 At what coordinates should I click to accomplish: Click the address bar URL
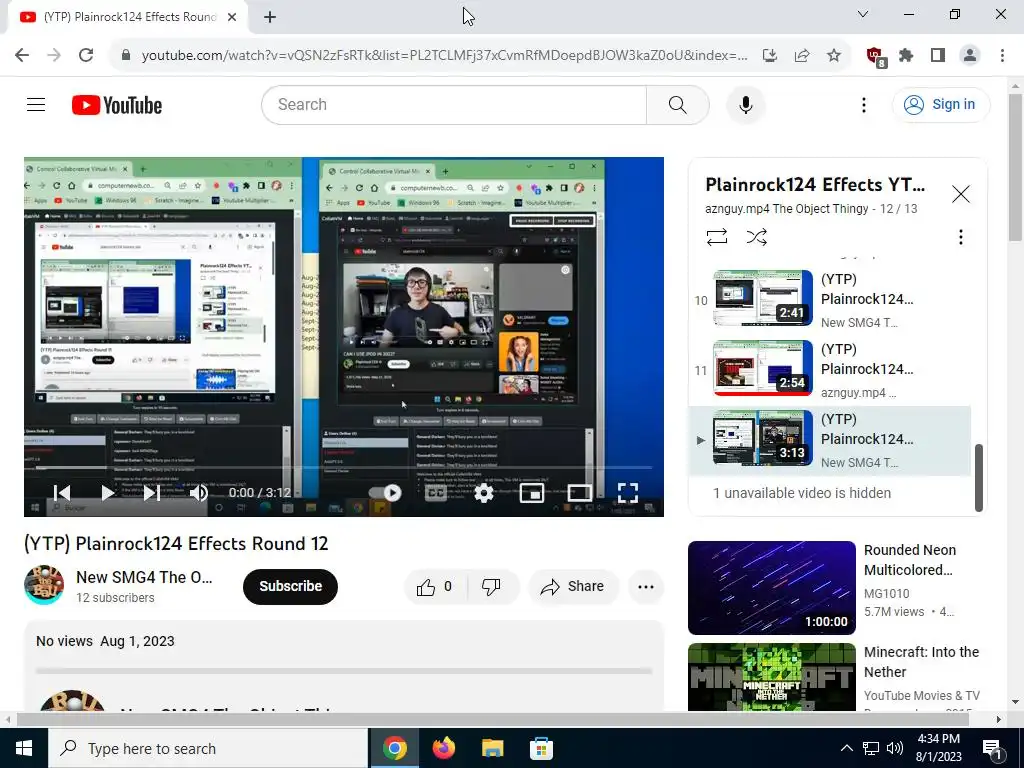[x=444, y=56]
